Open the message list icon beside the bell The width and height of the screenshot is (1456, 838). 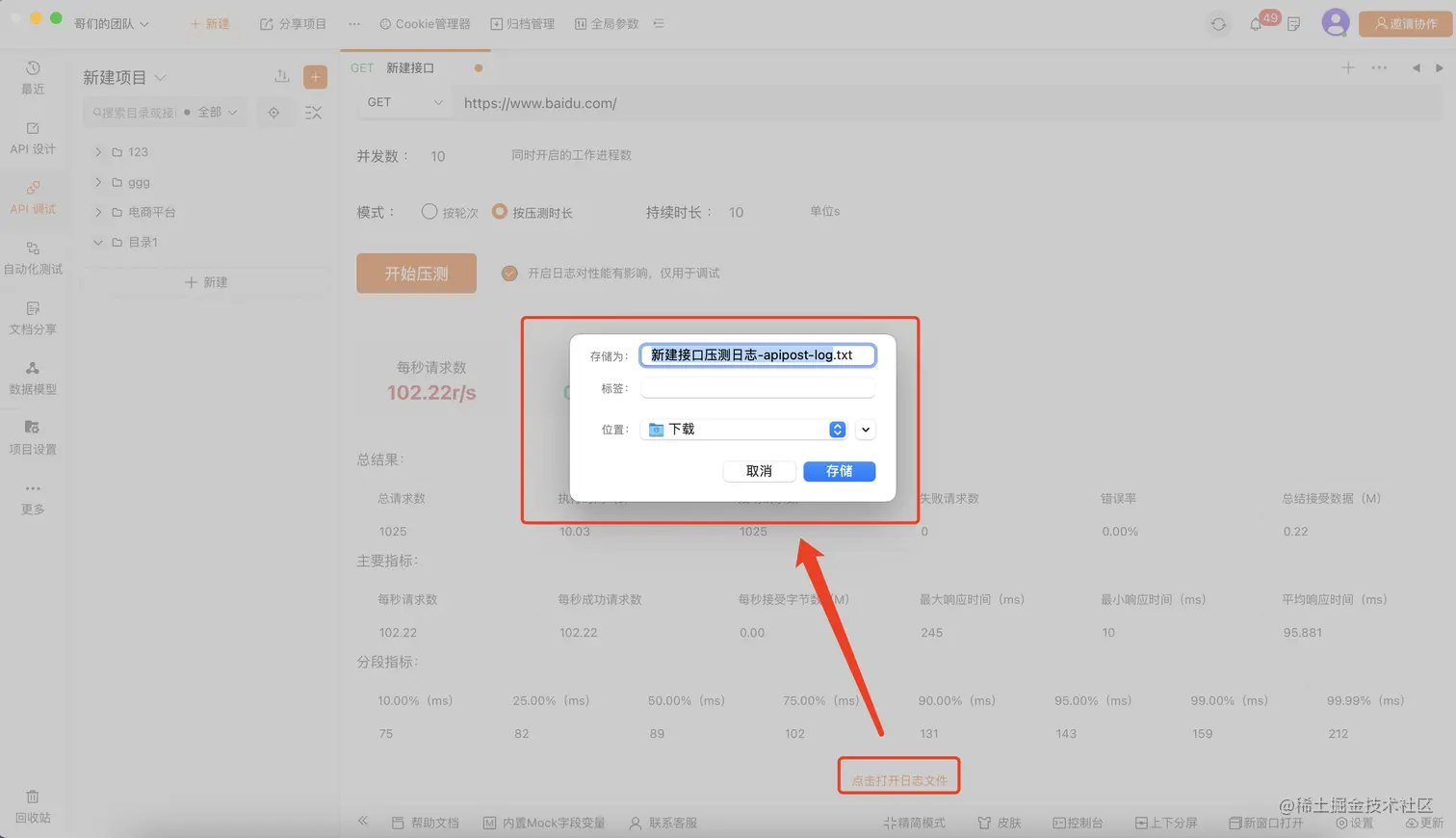pos(1293,24)
